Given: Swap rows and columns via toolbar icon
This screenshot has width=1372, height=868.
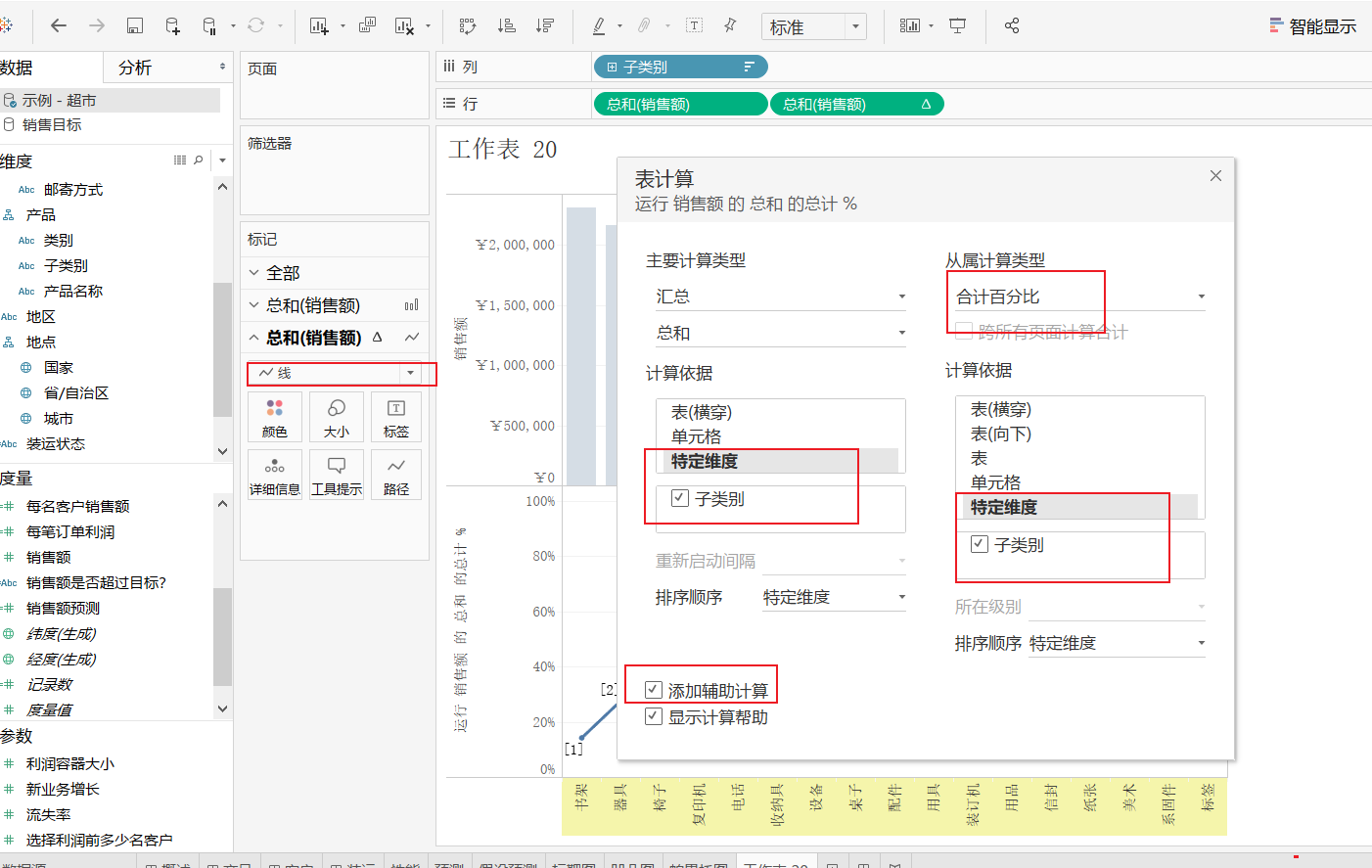Looking at the screenshot, I should coord(468,25).
